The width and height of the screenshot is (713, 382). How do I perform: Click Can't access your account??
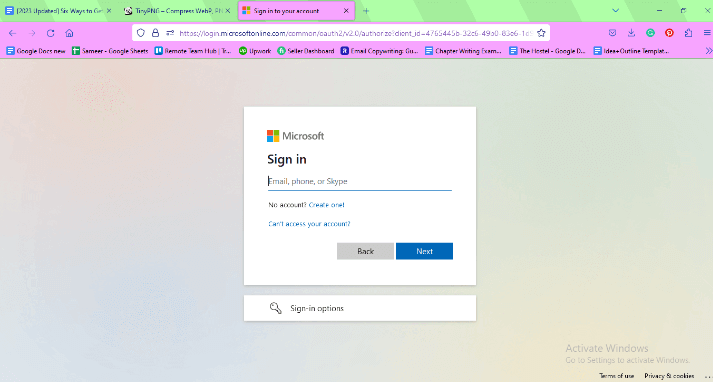coord(309,224)
